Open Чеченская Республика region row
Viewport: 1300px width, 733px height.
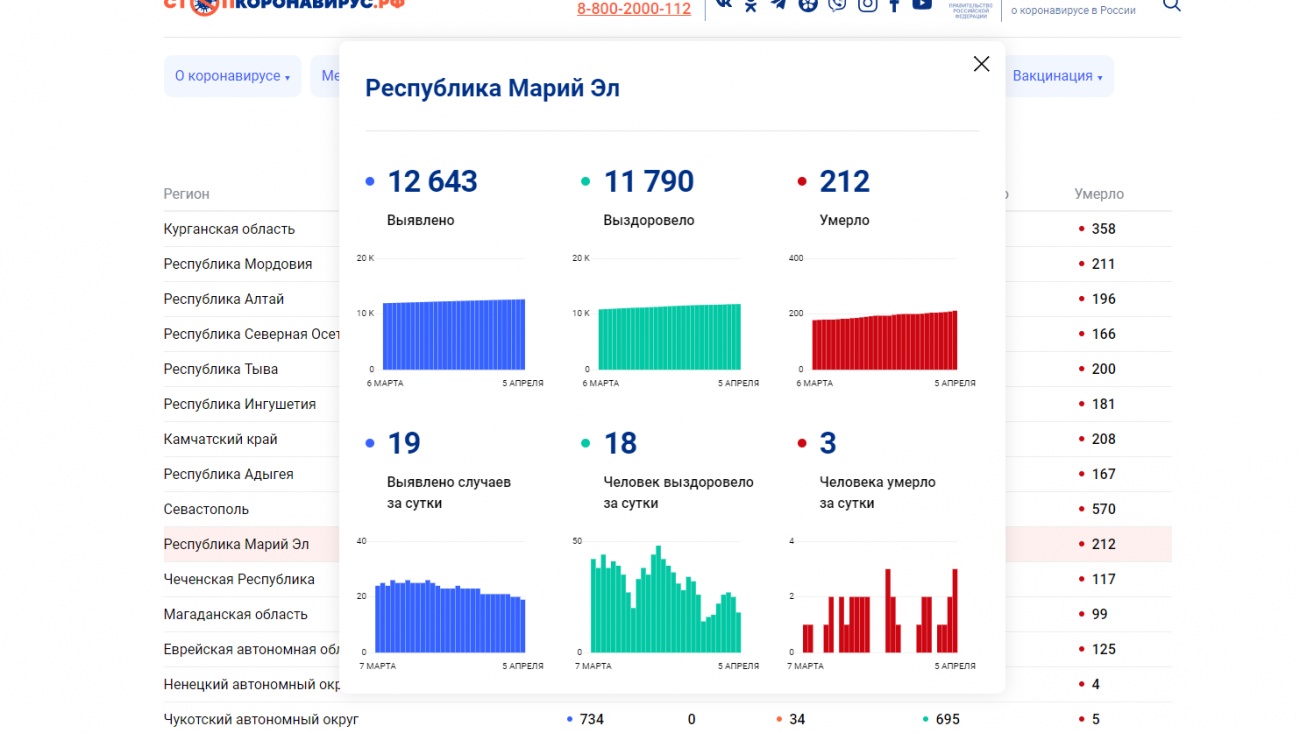click(239, 579)
